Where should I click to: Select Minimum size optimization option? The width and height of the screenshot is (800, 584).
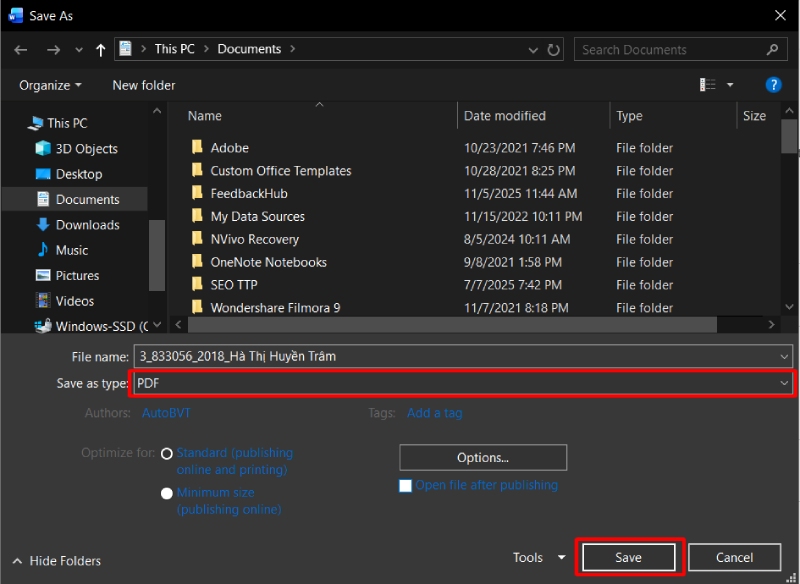pyautogui.click(x=167, y=493)
